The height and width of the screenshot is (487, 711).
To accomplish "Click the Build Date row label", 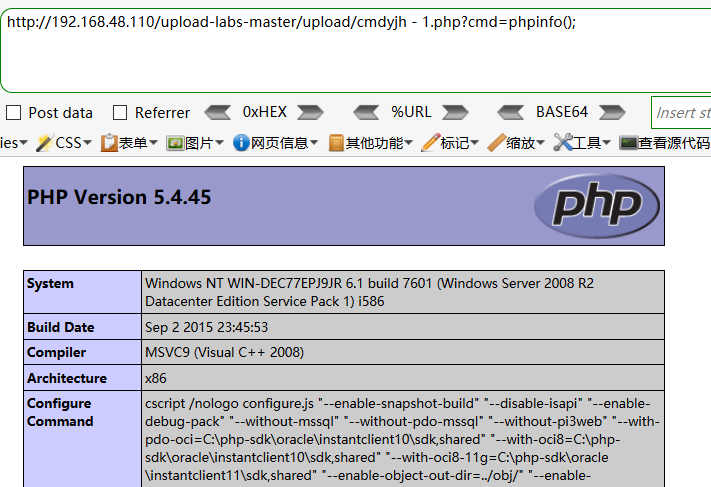I will click(x=61, y=327).
